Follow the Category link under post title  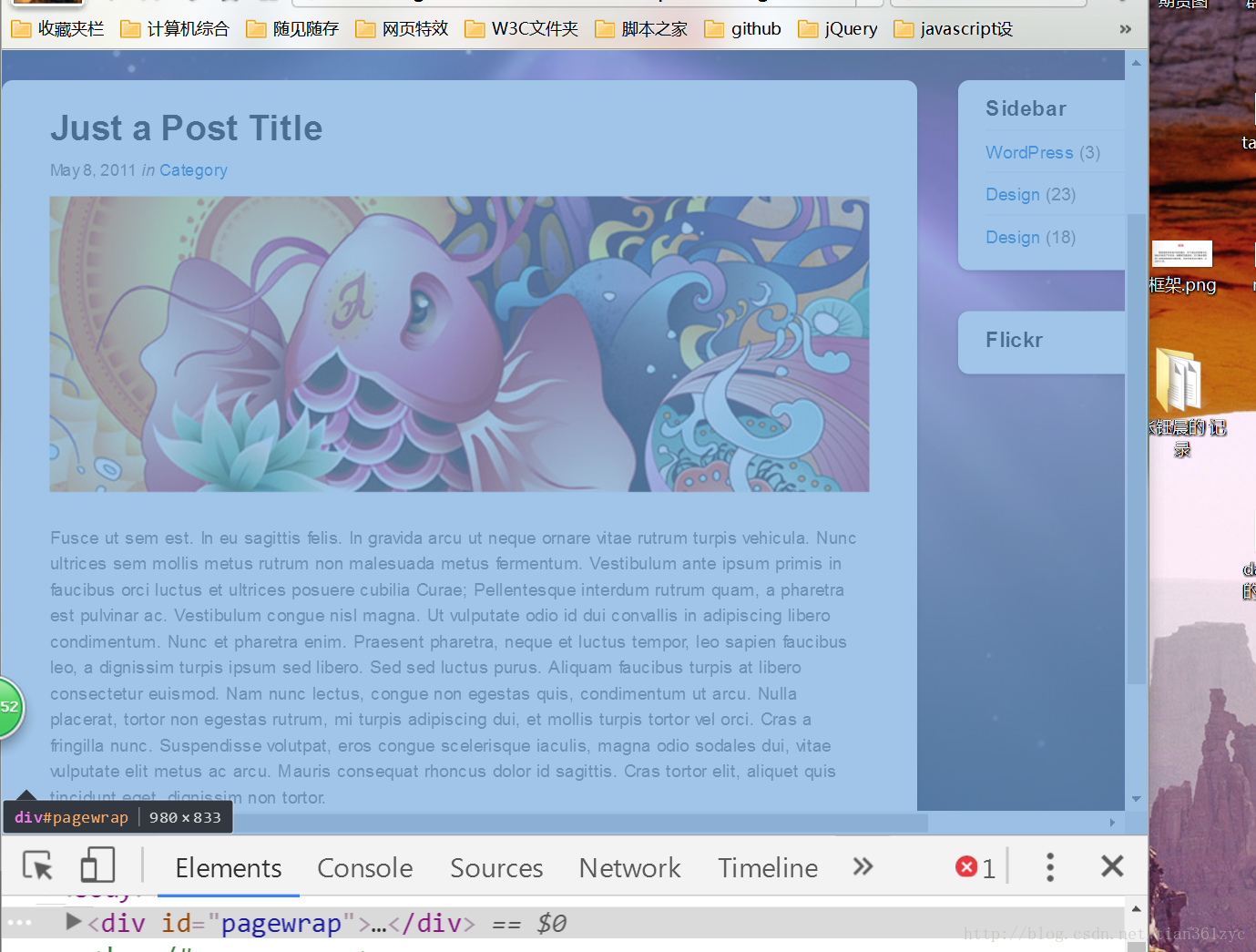coord(193,170)
